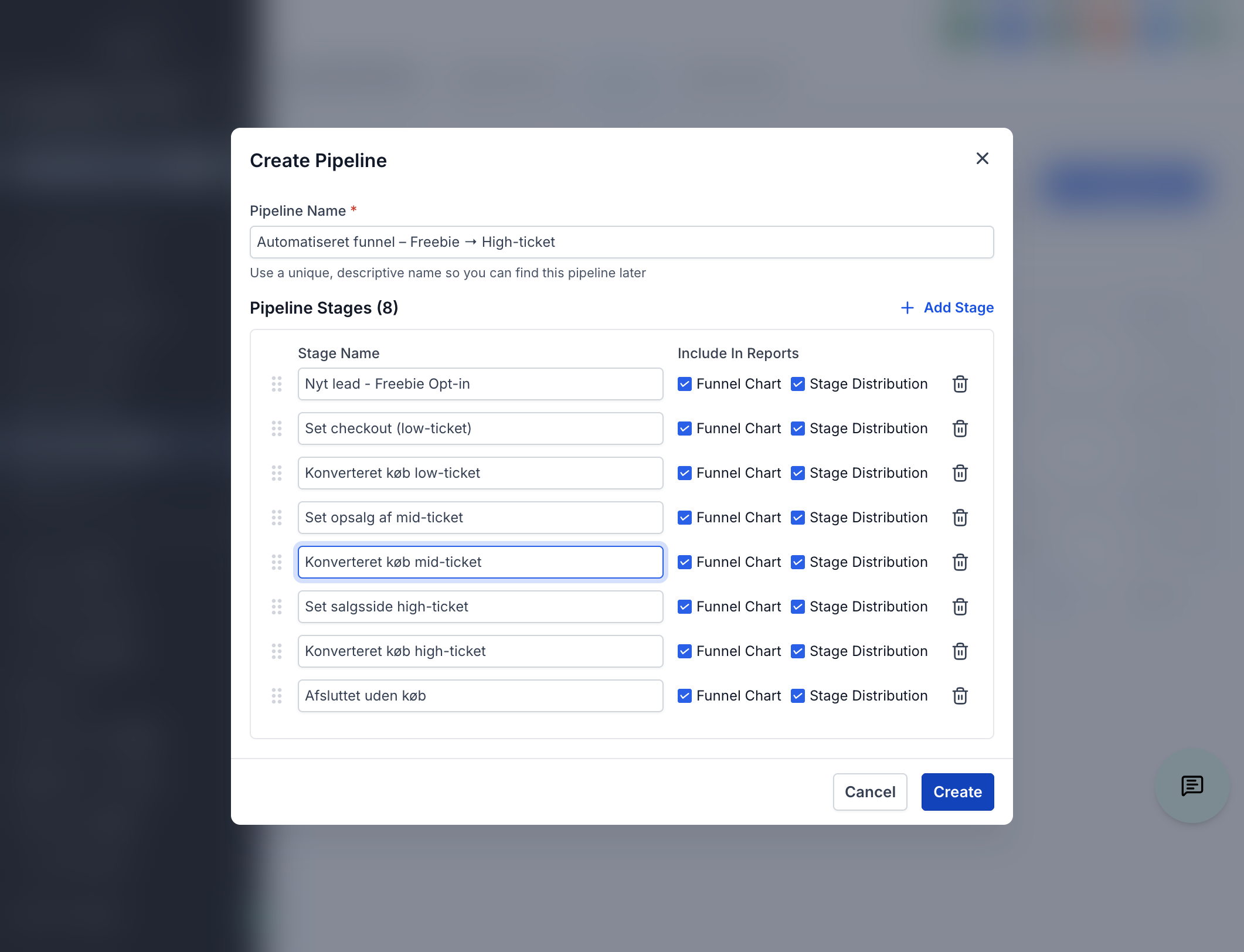Delete the 'Konverteret køb mid-ticket' stage
Screen dimensions: 1244x952
pos(960,562)
